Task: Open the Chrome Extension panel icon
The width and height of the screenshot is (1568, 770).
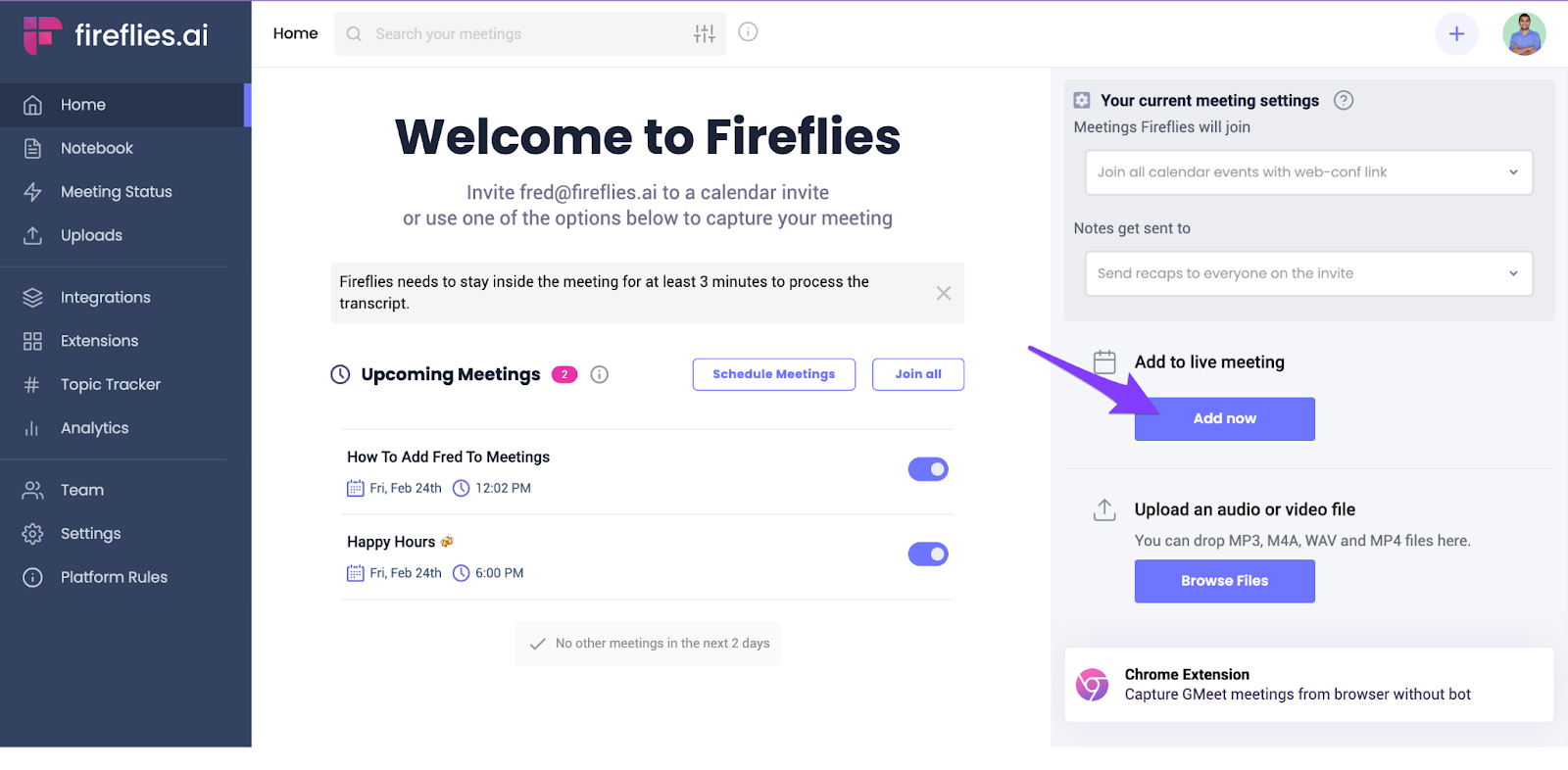Action: coord(1090,684)
